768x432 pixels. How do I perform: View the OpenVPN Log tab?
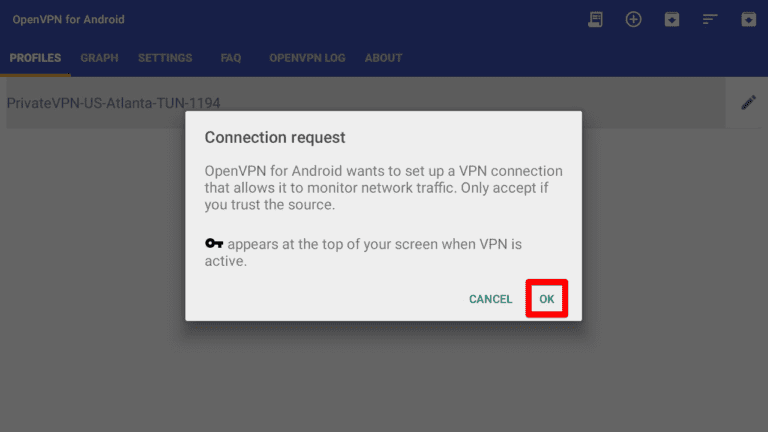coord(307,58)
